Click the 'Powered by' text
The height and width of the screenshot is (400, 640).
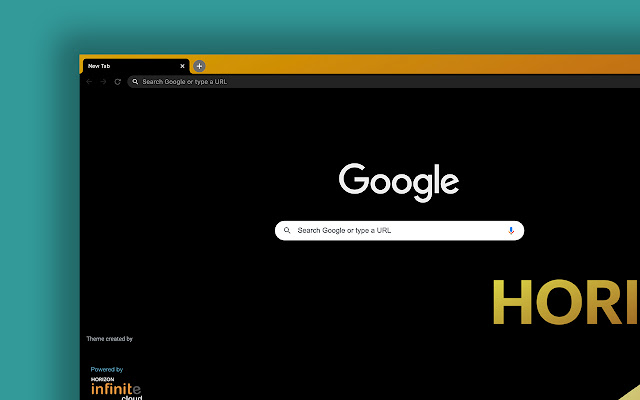pos(107,369)
